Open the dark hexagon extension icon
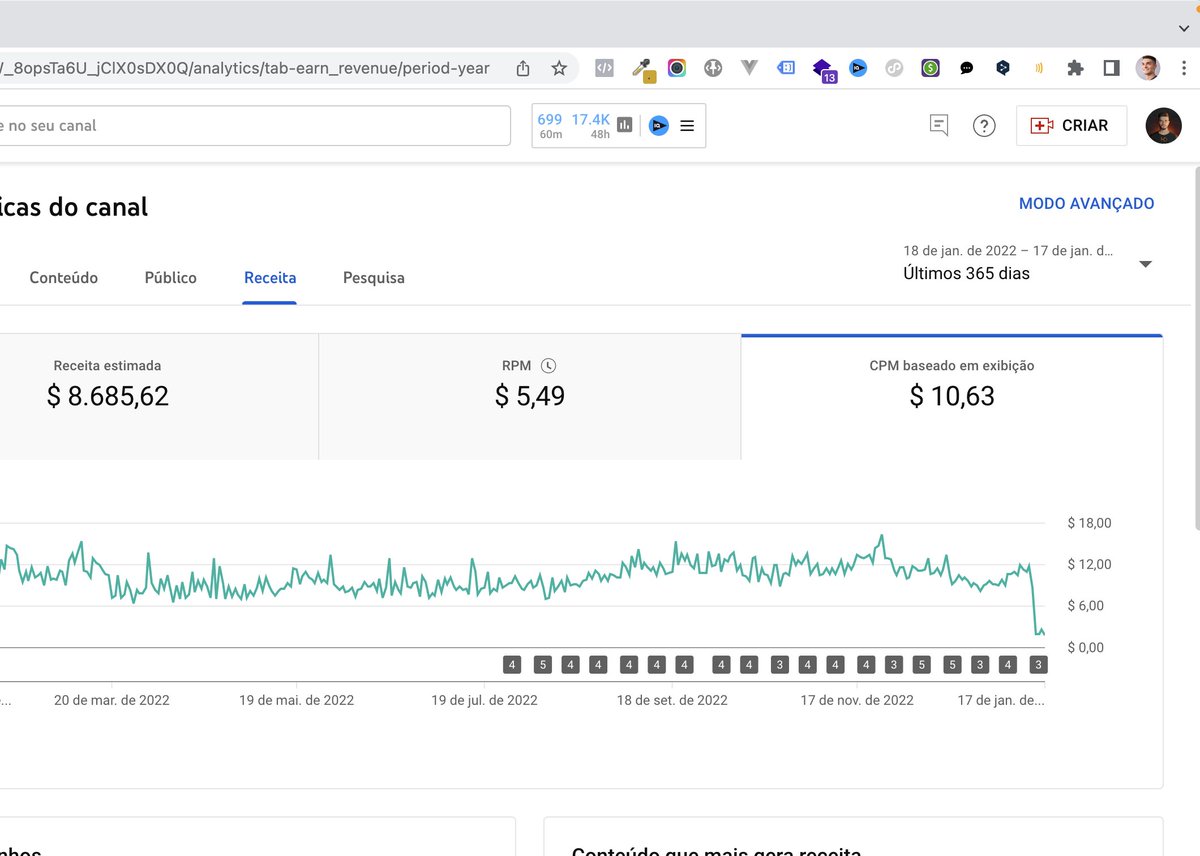Image resolution: width=1200 pixels, height=856 pixels. pos(1003,68)
